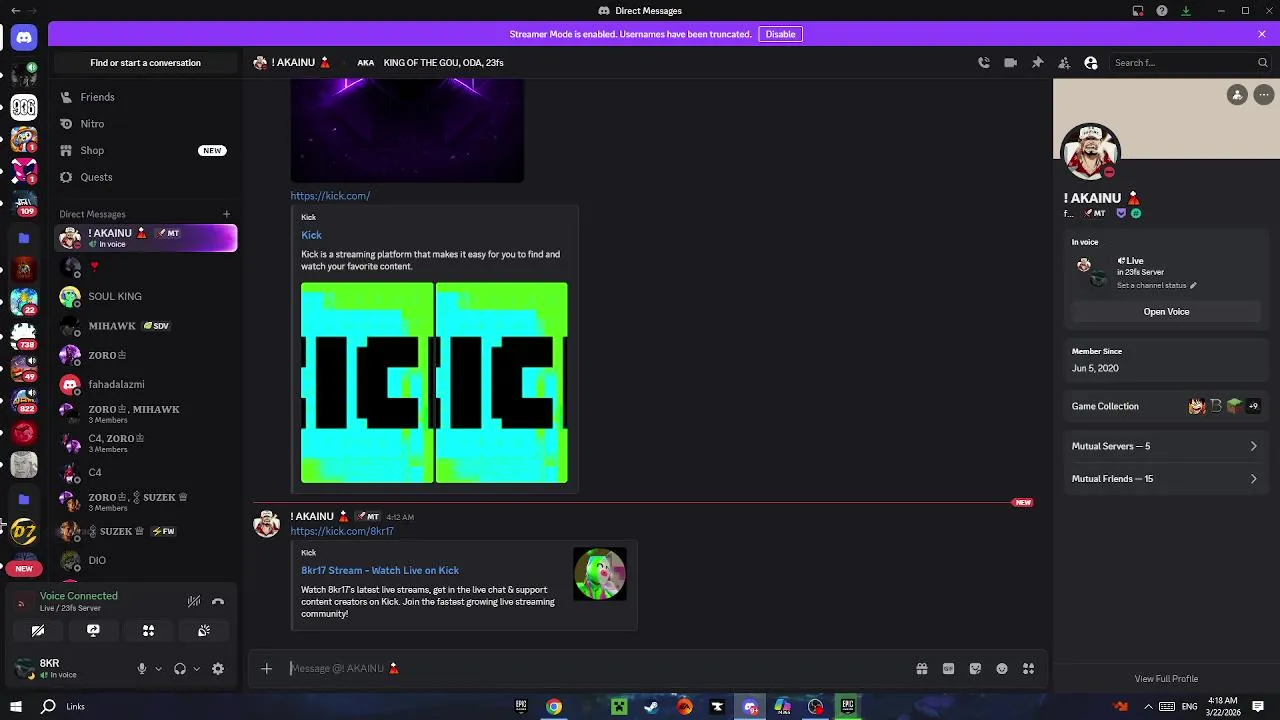Set a channel status
1280x720 pixels.
tap(1156, 285)
